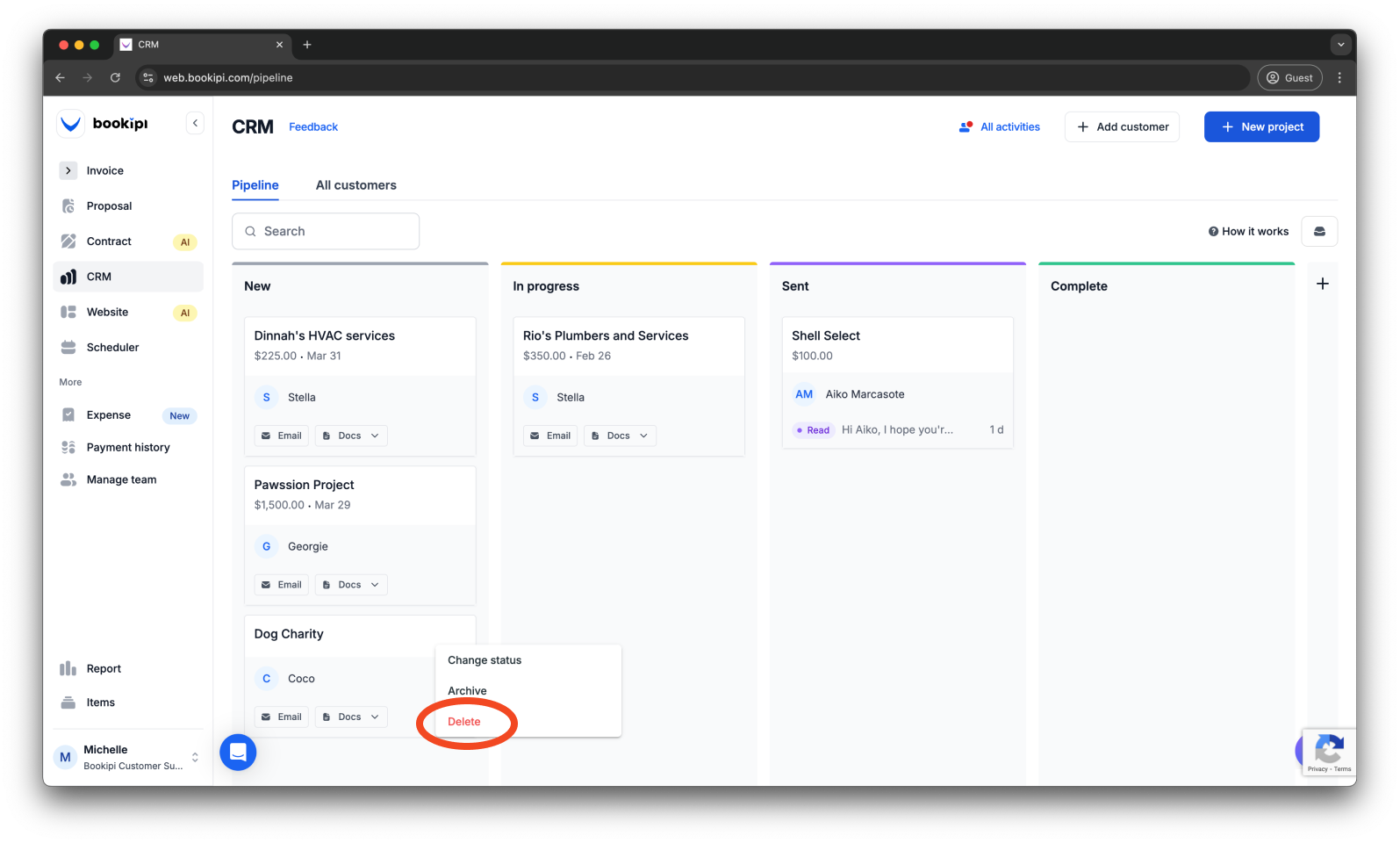Open the Shell Select project card
Viewport: 1400px width, 843px height.
coord(897,382)
